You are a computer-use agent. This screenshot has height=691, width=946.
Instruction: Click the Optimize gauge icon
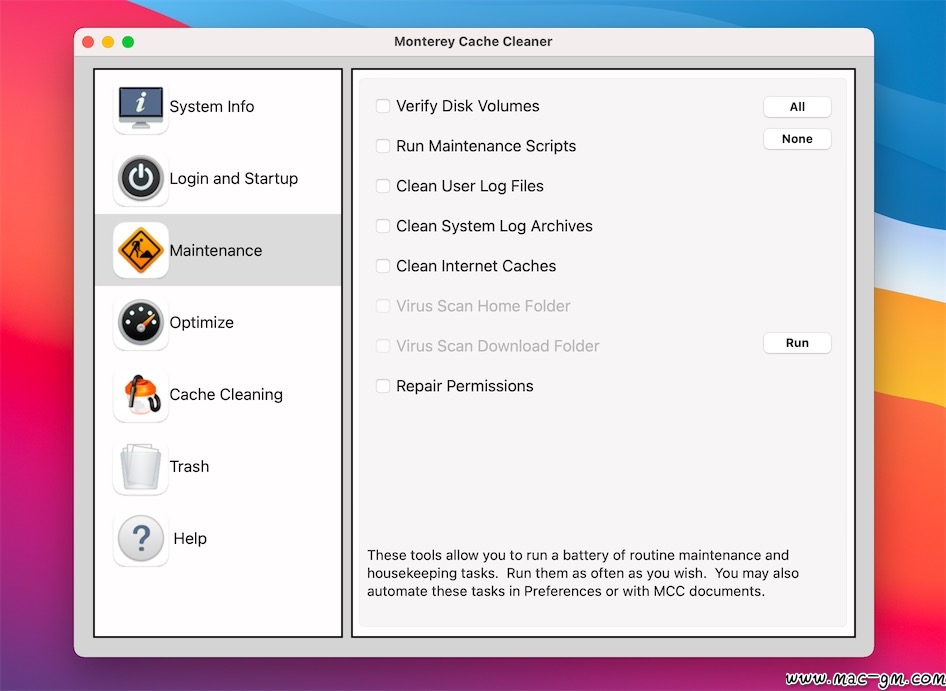[x=141, y=322]
